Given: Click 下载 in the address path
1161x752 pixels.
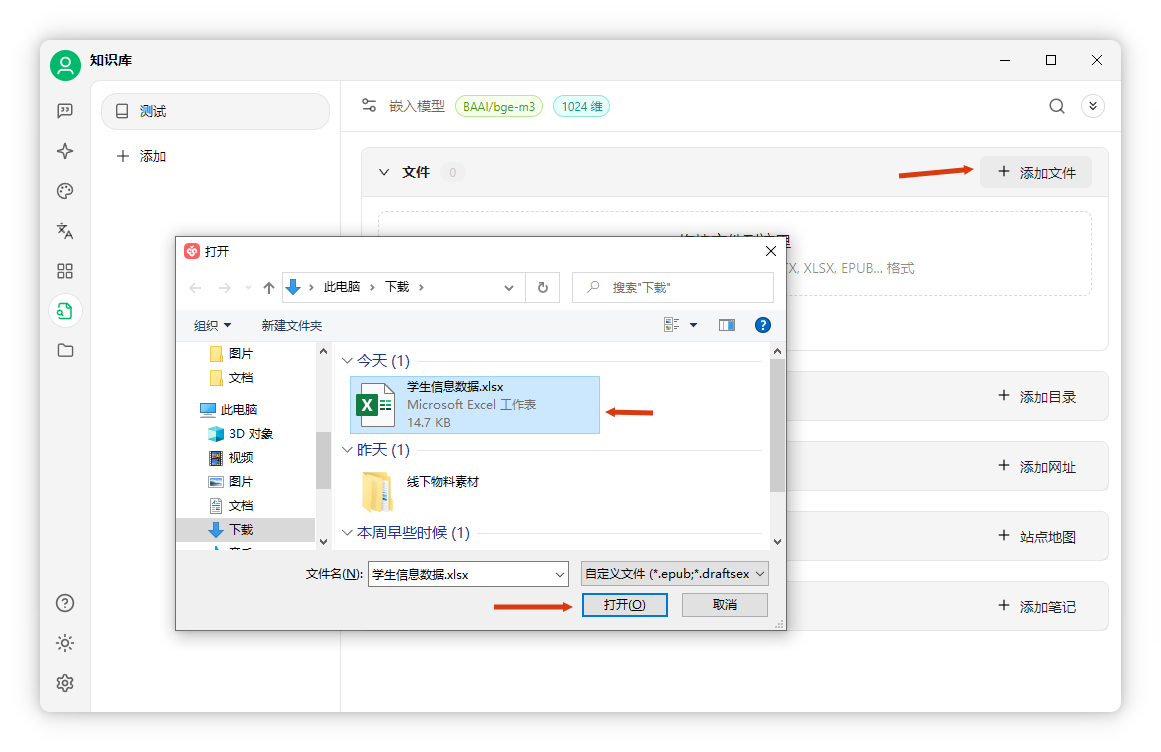Looking at the screenshot, I should [398, 287].
